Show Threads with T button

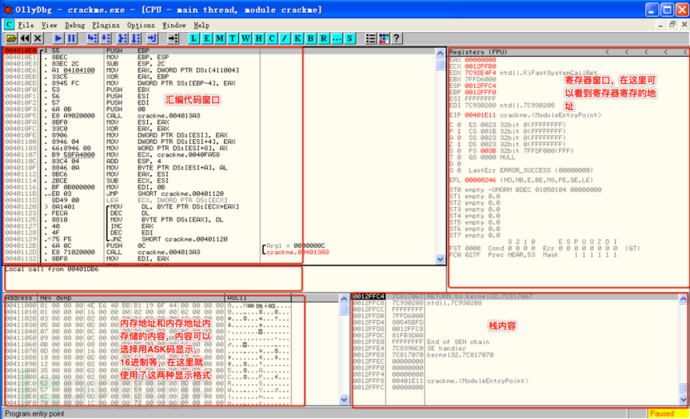coord(232,38)
